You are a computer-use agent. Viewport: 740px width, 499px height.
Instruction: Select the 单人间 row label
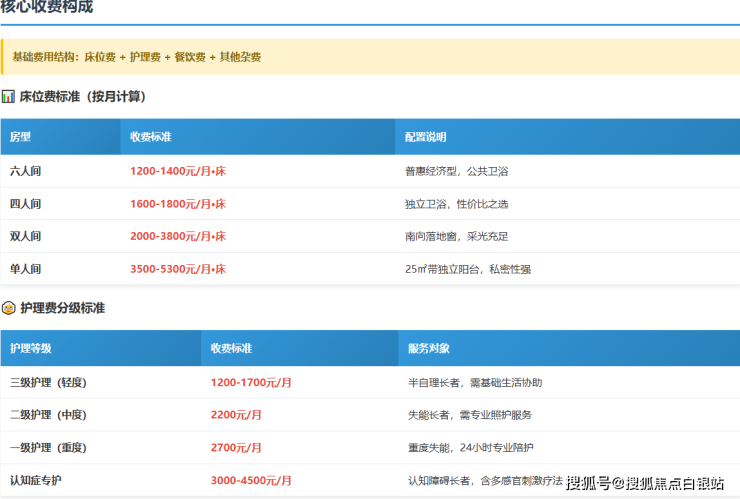tap(25, 269)
